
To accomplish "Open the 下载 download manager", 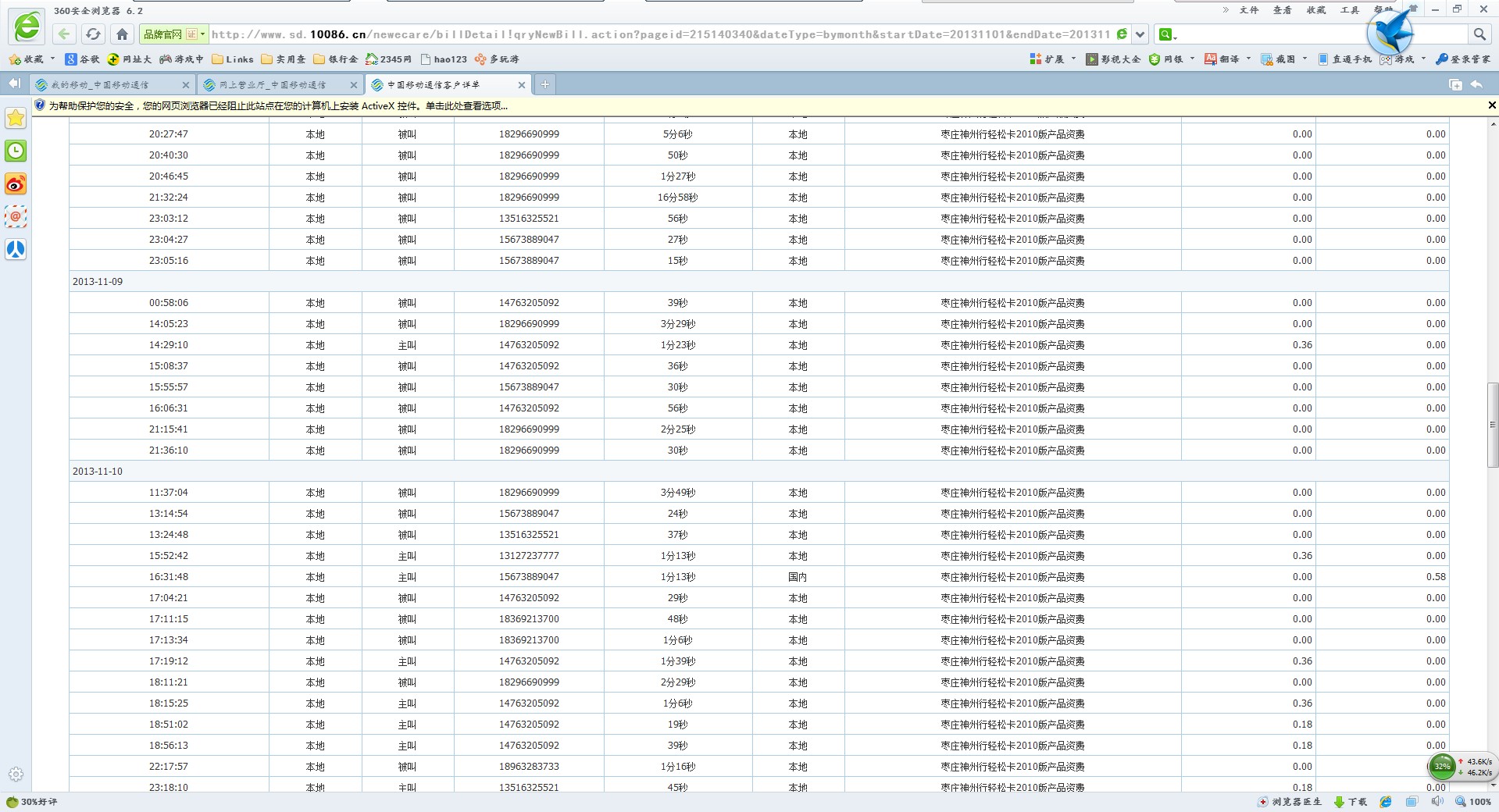I will click(1351, 802).
